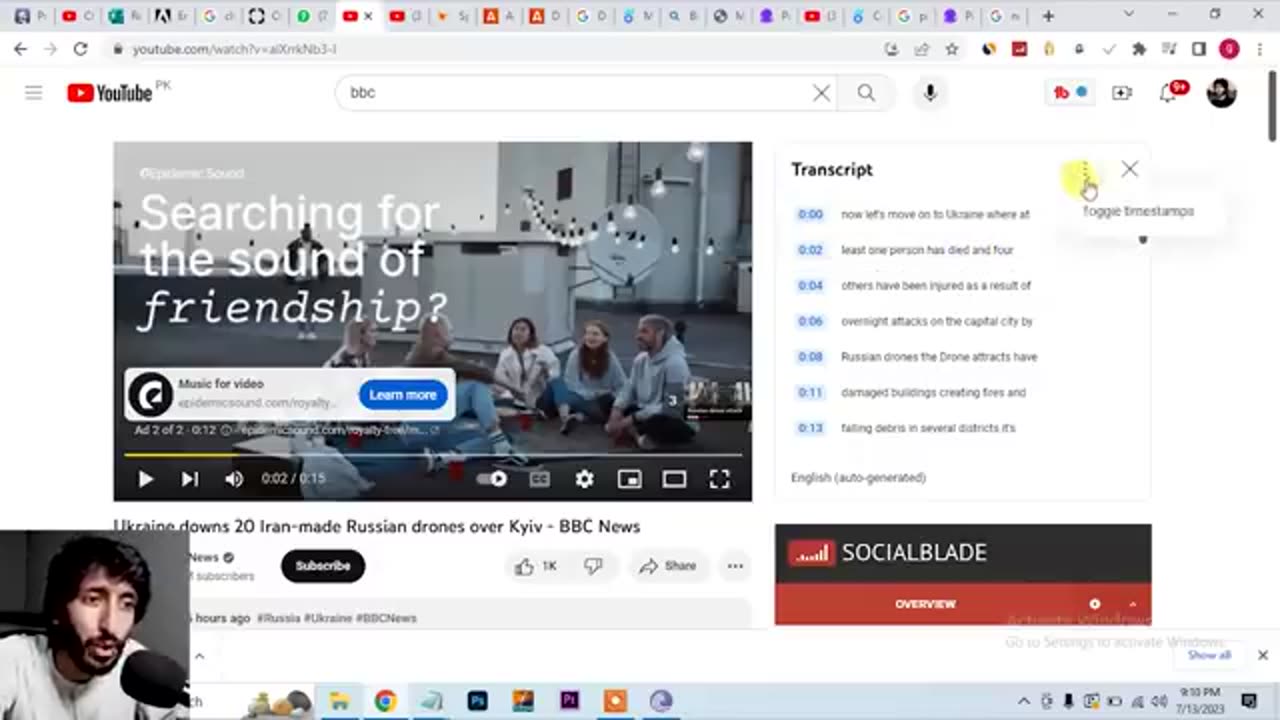Screen dimensions: 1280x720
Task: Open transcript three-dot options menu
Action: pos(1084,172)
